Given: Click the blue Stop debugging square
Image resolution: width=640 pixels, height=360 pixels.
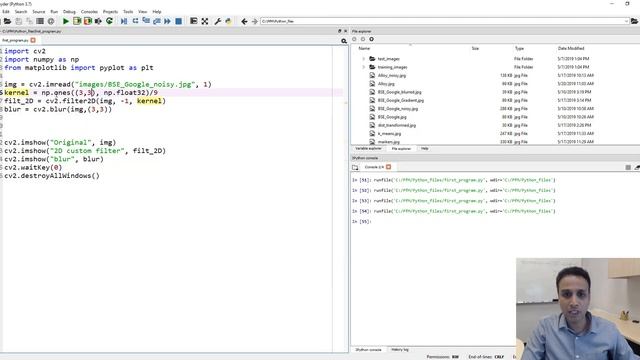Looking at the screenshot, I should [x=178, y=21].
